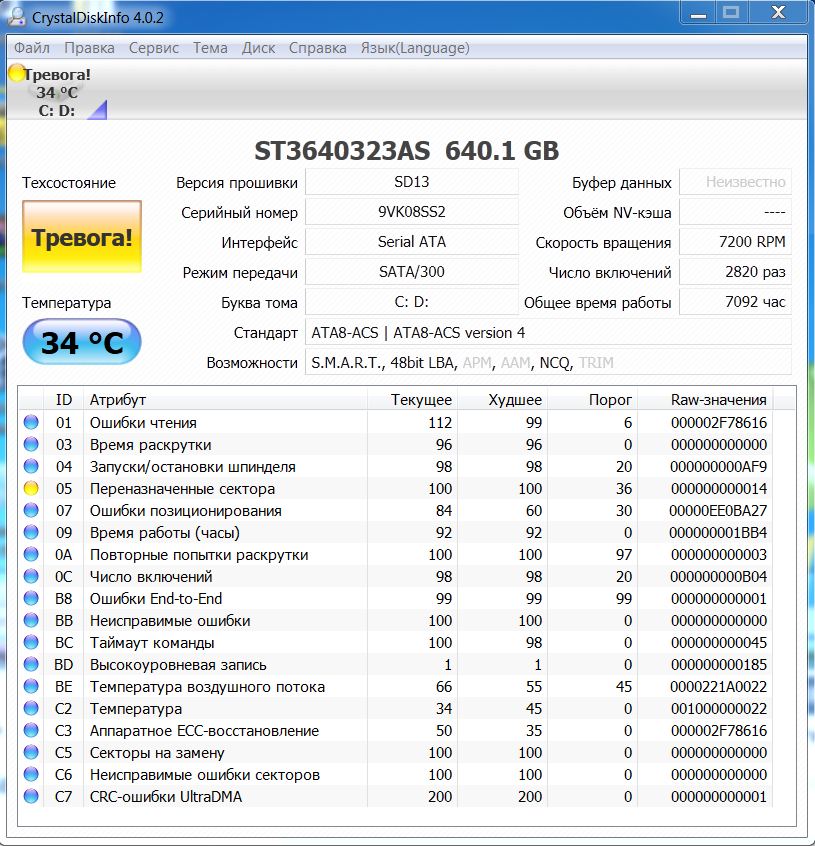Click the Атрибут column header

[225, 400]
